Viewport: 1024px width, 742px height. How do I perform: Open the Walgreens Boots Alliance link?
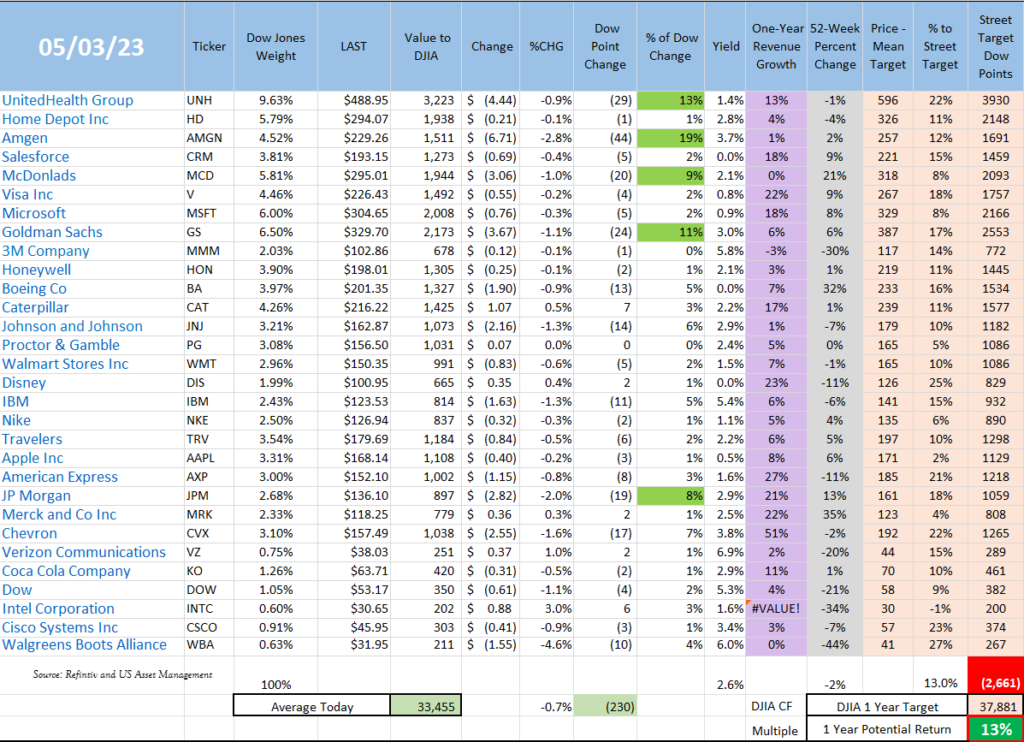coord(84,645)
